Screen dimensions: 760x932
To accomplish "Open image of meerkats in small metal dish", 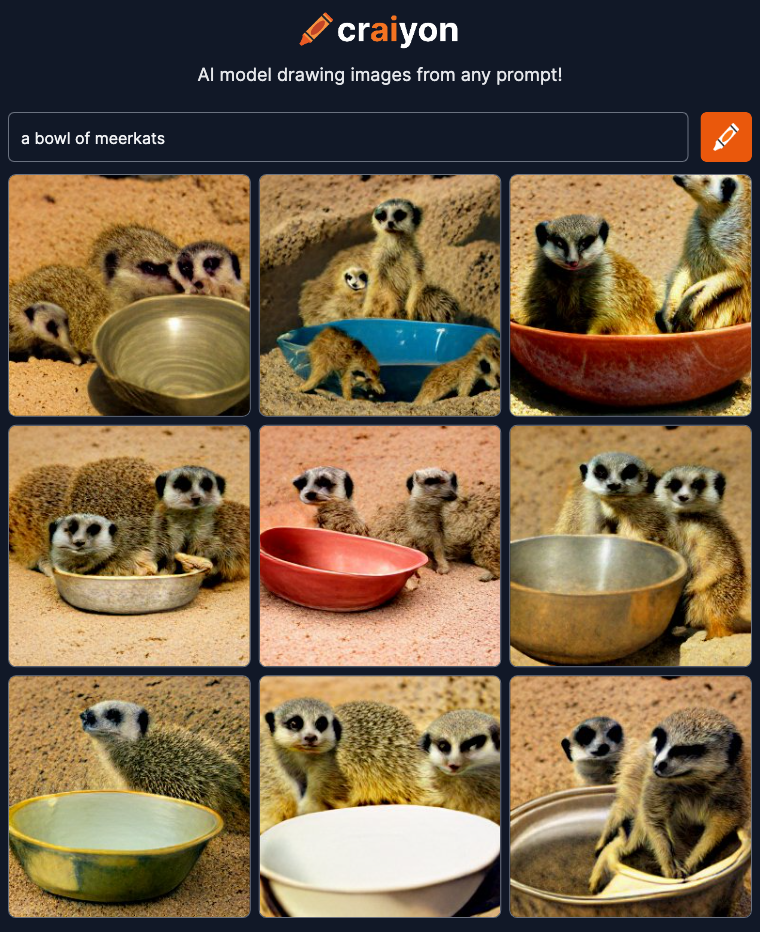I will click(130, 546).
